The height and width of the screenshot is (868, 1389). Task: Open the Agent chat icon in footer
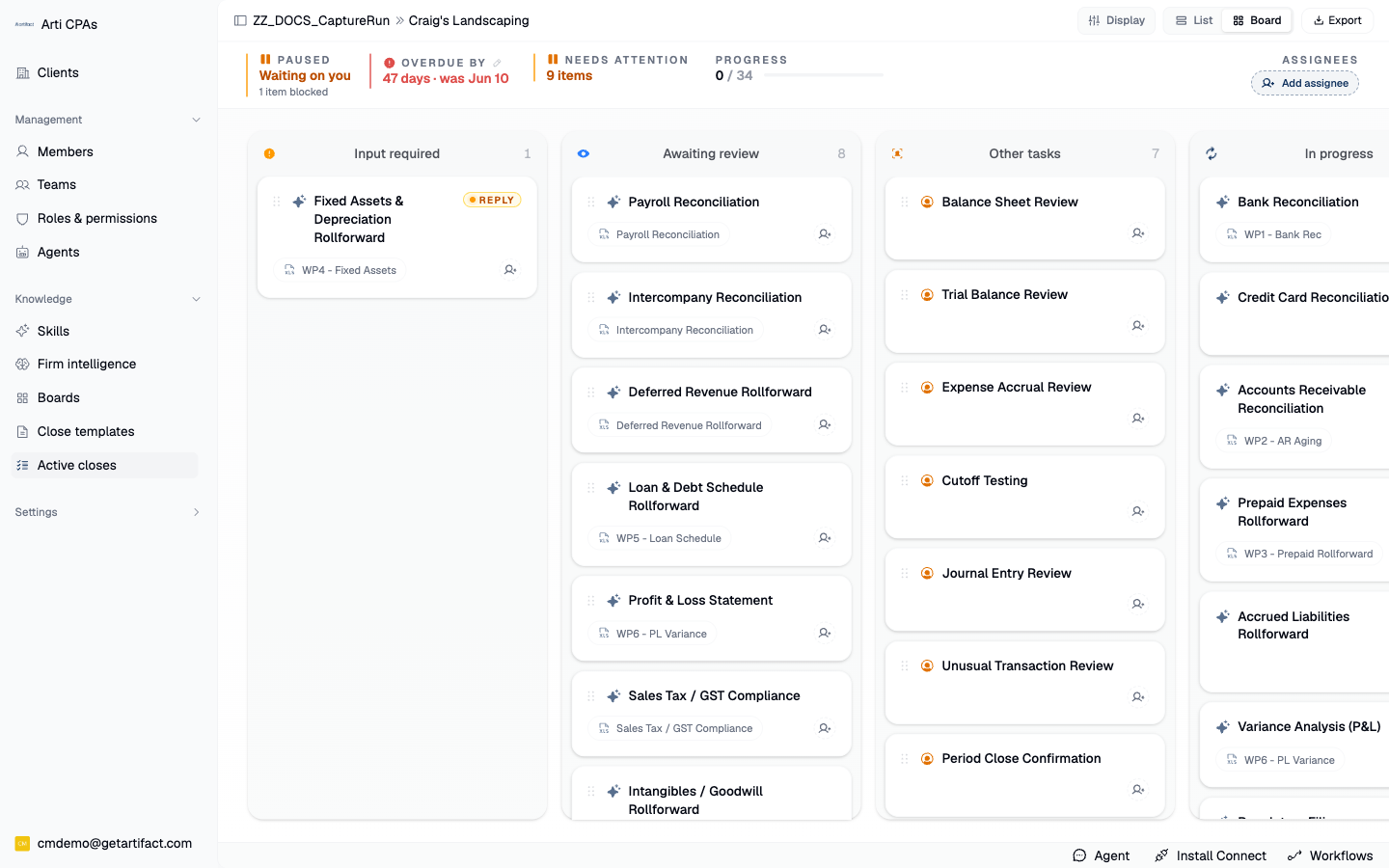pos(1079,855)
